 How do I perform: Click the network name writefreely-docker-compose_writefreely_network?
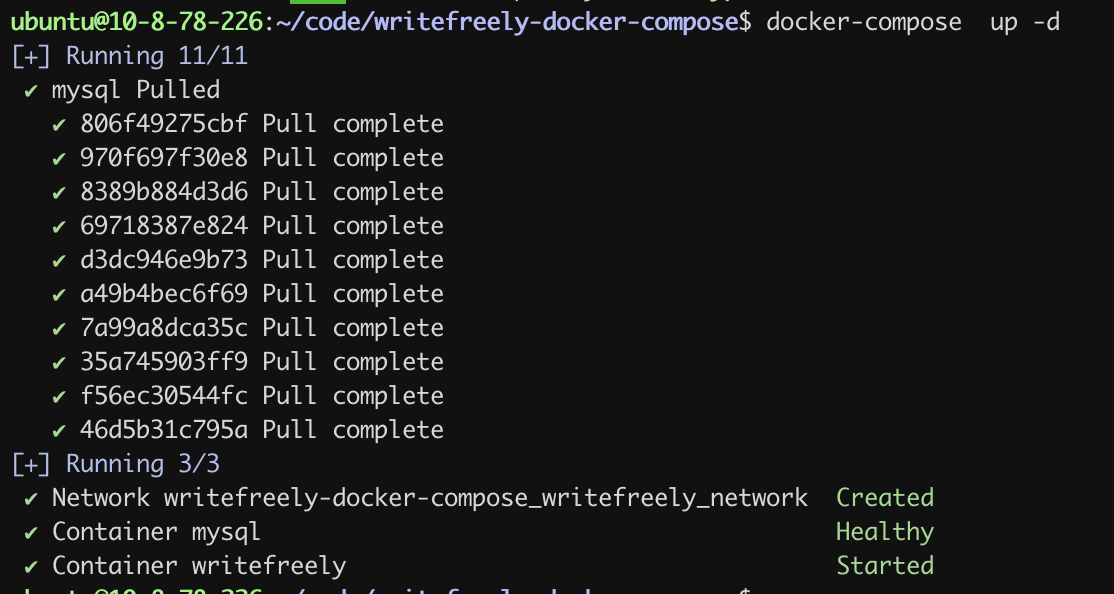pyautogui.click(x=486, y=498)
